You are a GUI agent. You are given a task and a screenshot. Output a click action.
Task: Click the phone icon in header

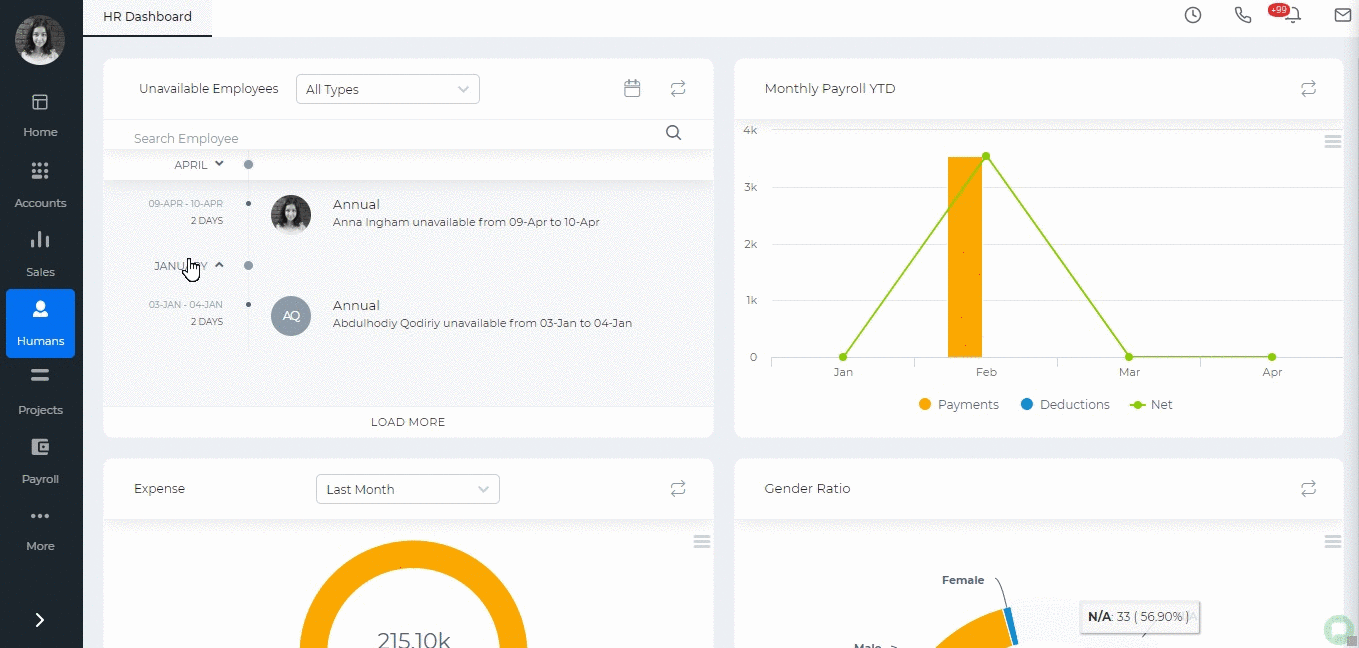[x=1243, y=15]
